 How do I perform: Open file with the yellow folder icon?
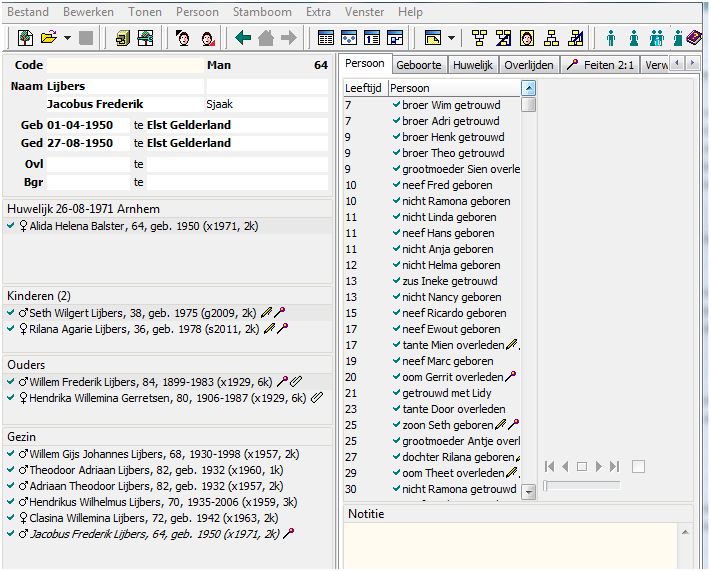pos(48,38)
